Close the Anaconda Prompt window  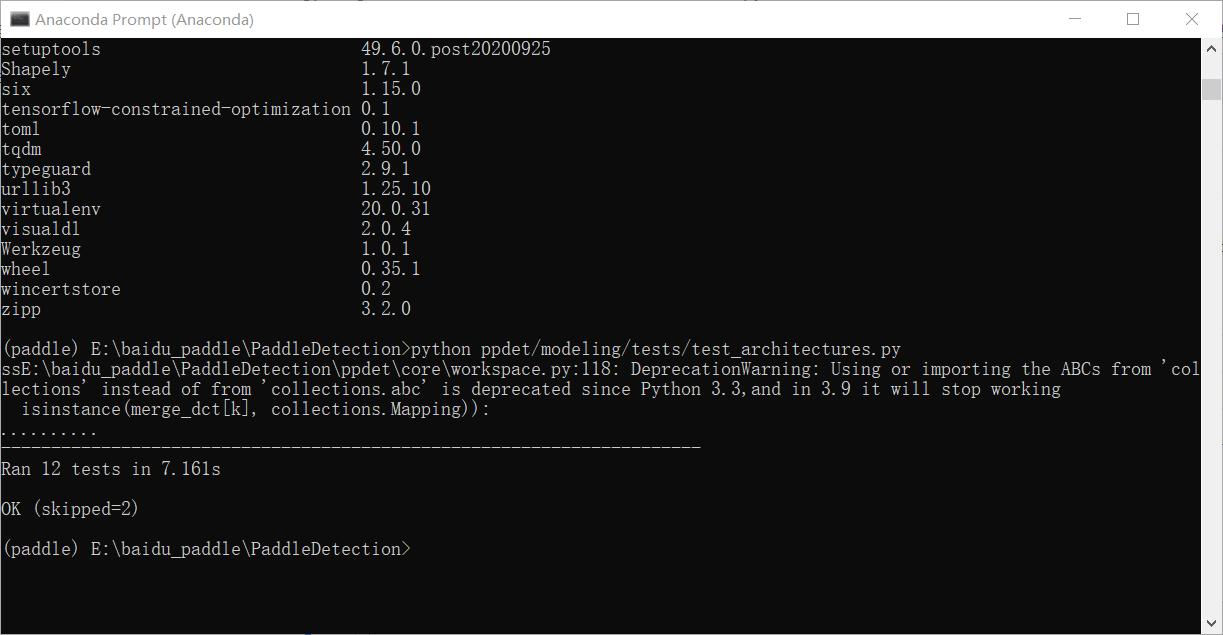1192,19
